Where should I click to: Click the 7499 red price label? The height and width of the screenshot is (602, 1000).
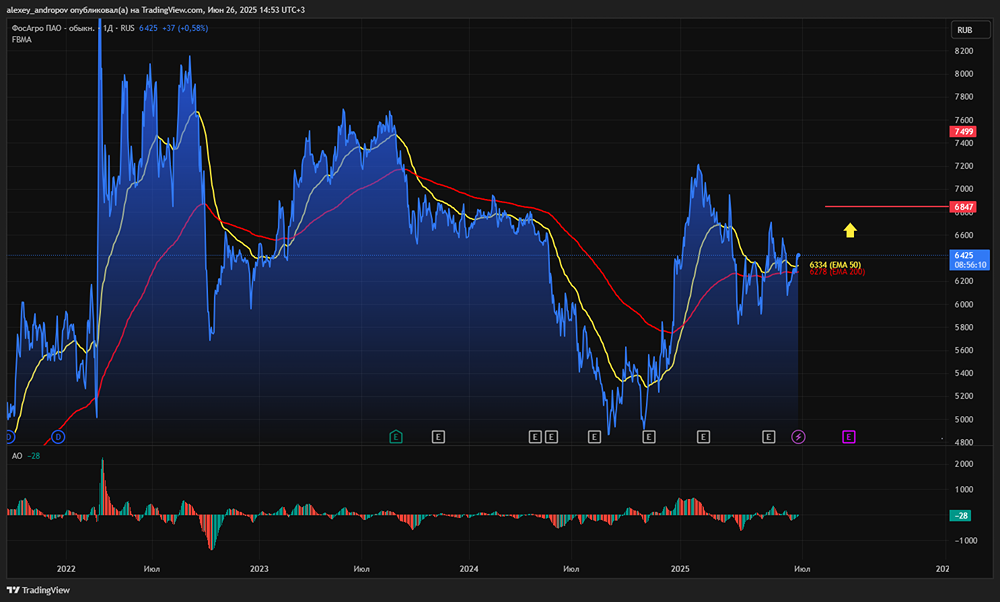(964, 131)
